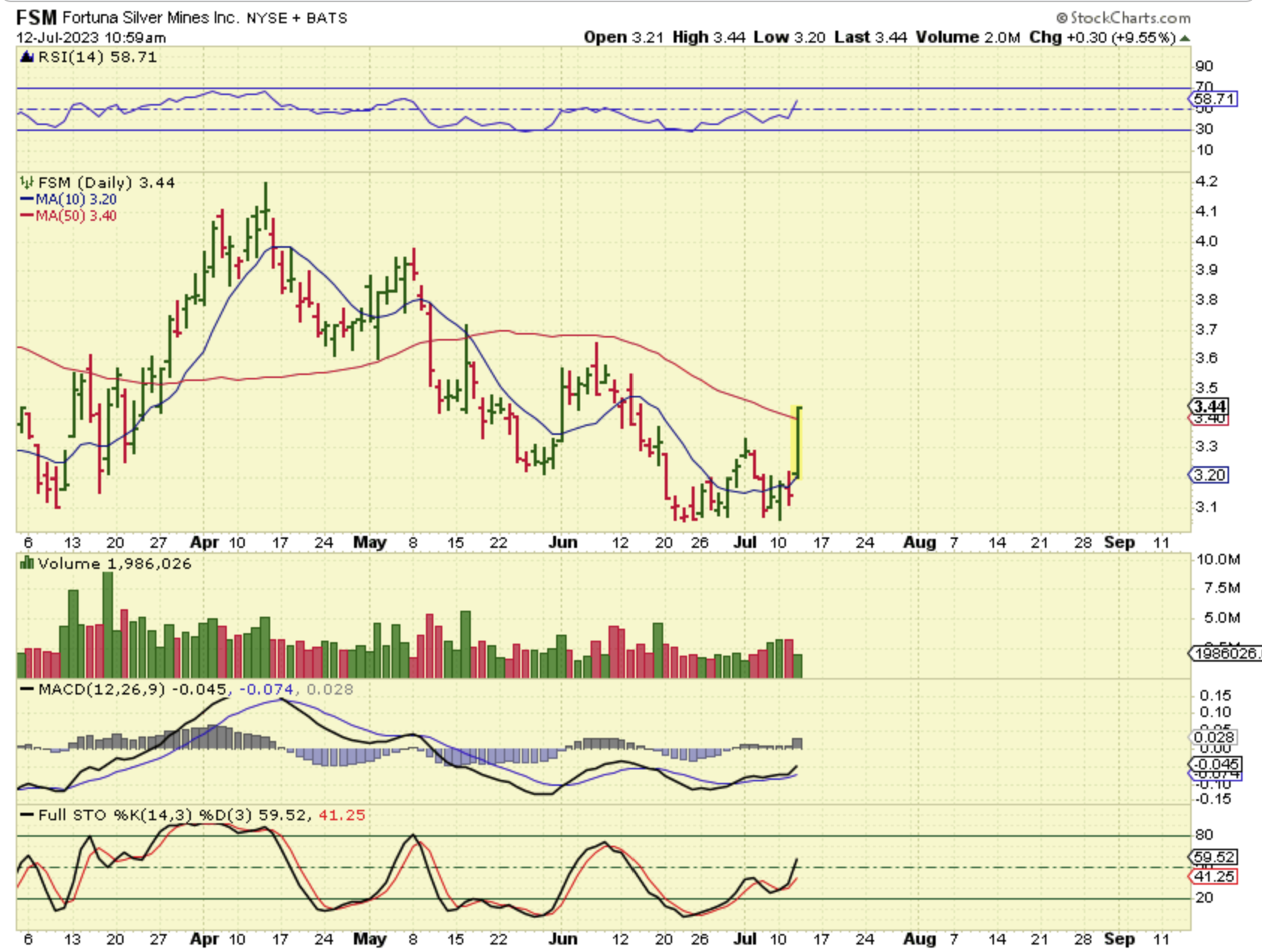Click the yellow highlighted latest price bar
The image size is (1262, 952).
796,443
